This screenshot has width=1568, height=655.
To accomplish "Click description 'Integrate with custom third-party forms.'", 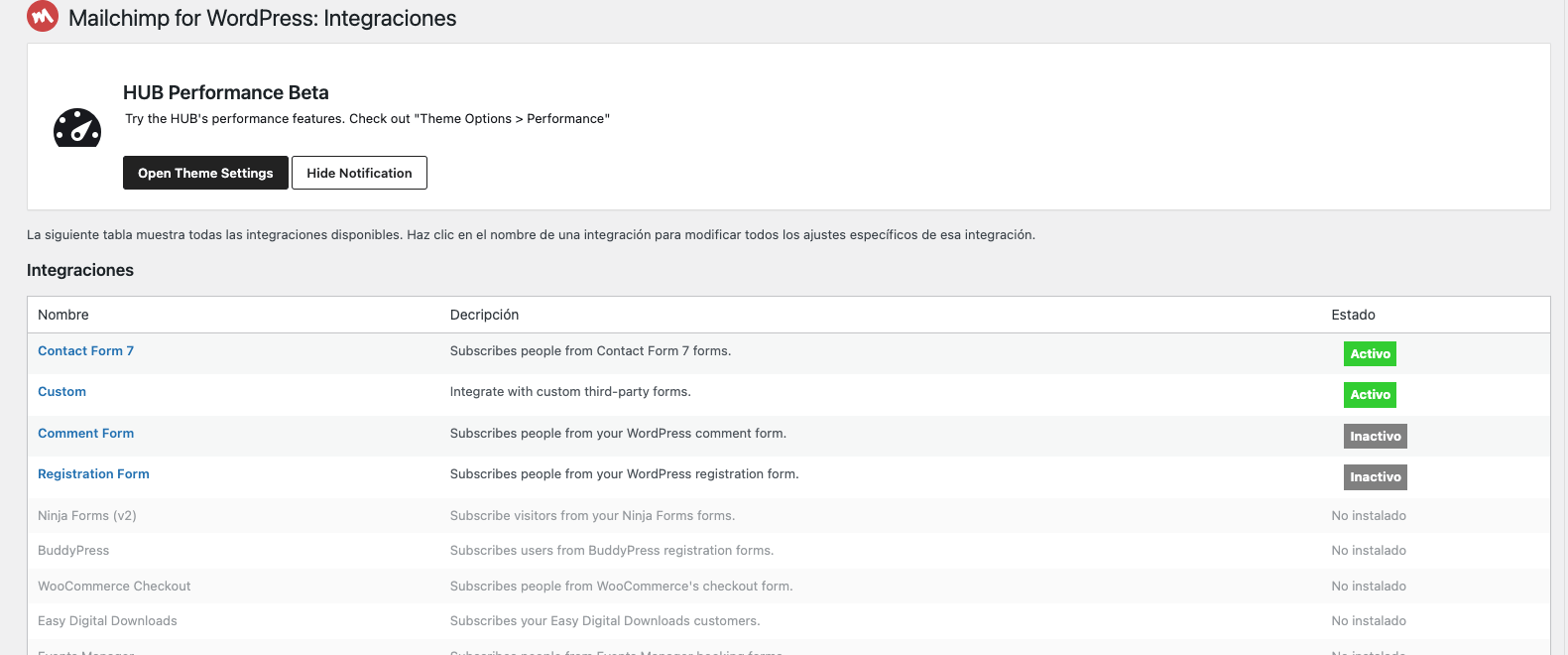I will (x=570, y=392).
